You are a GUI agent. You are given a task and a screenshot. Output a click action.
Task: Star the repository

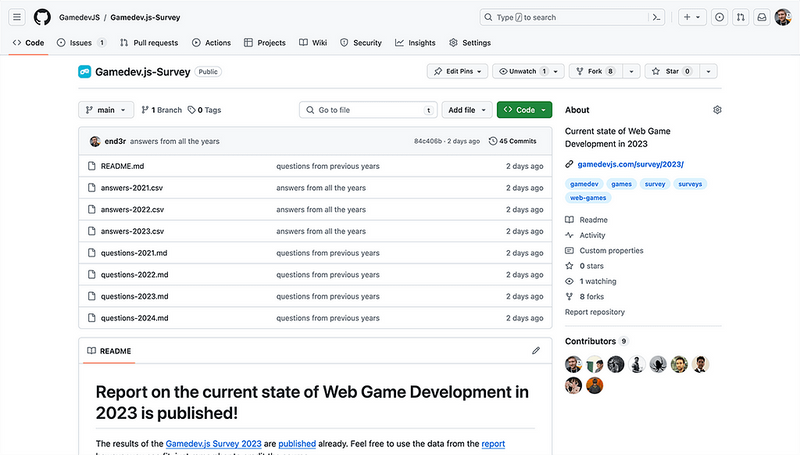(x=672, y=71)
